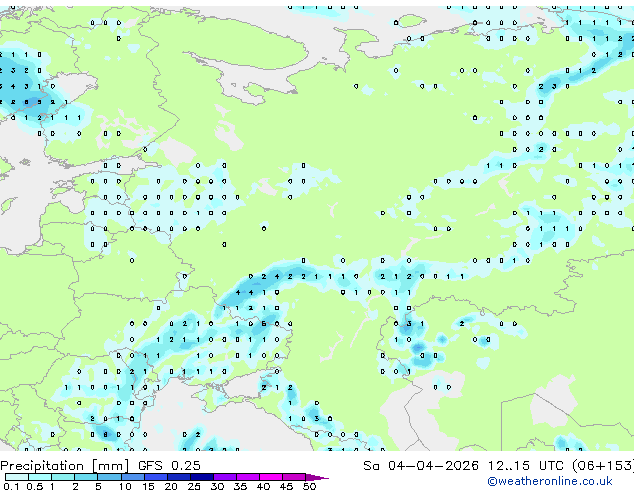
Task: Click the '45' legend scale label
Action: pos(286,486)
